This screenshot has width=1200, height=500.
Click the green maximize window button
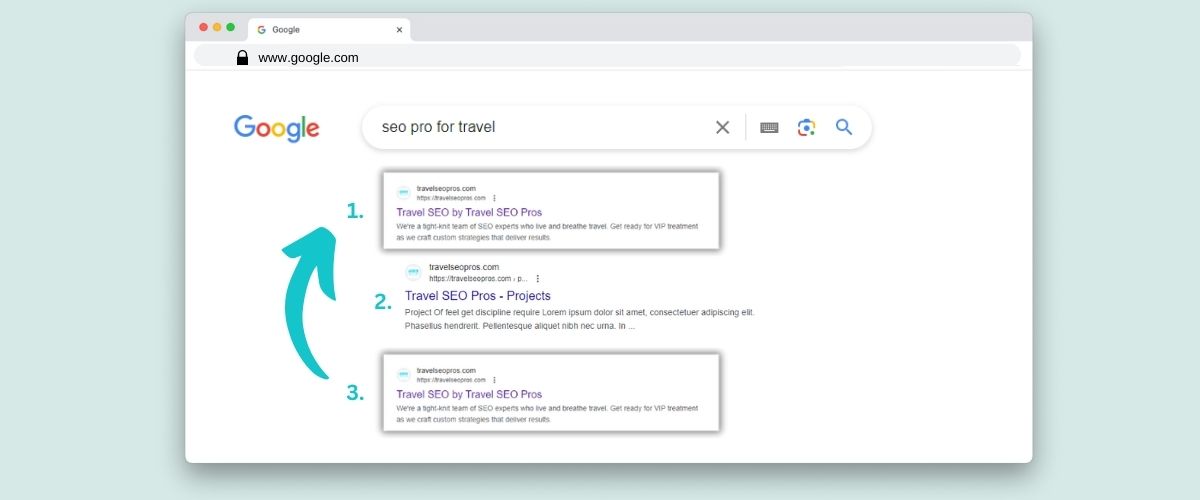coord(230,27)
